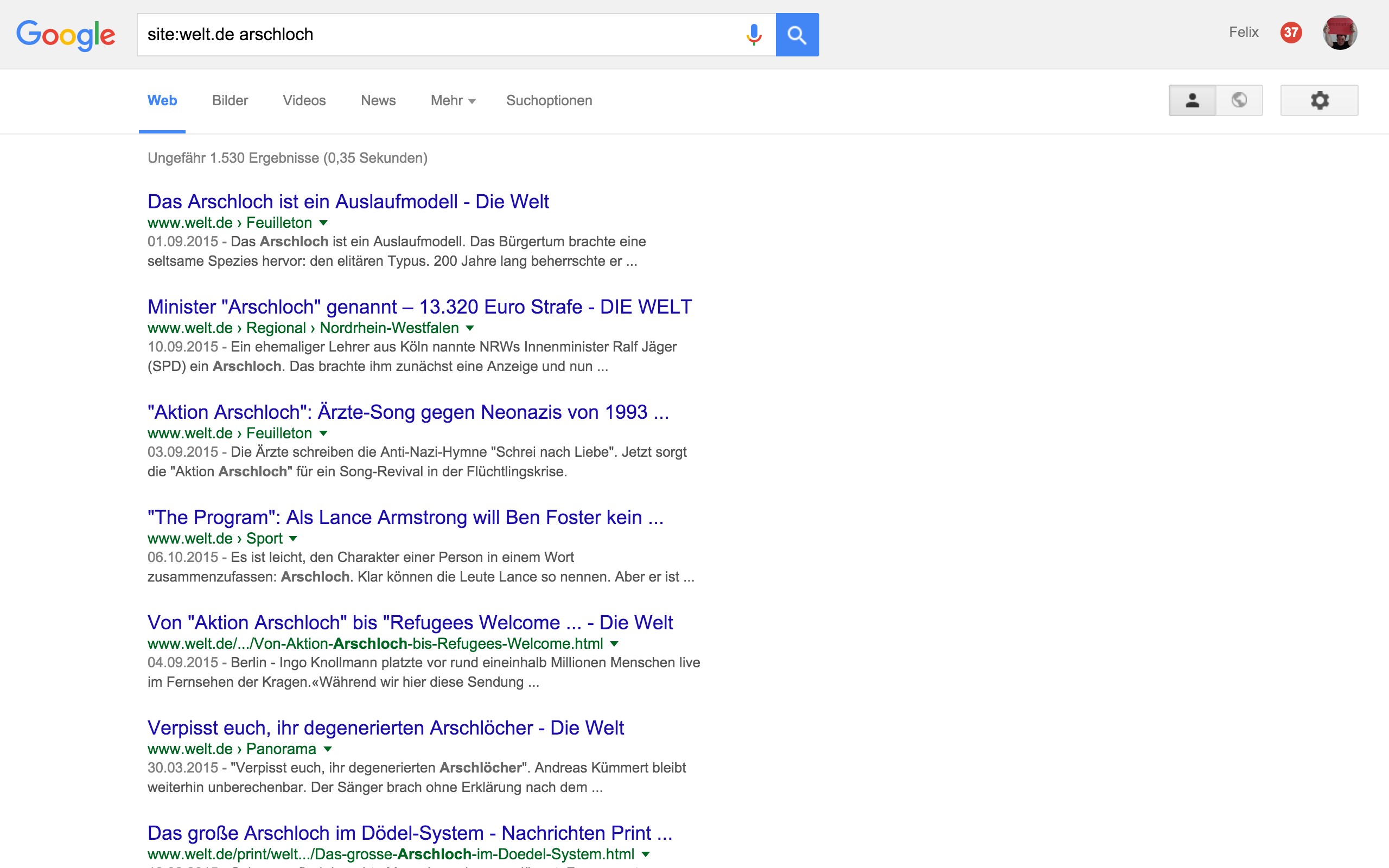This screenshot has width=1389, height=868.
Task: Open the 'Dödel-System' Nachrichten Print result
Action: click(x=410, y=833)
